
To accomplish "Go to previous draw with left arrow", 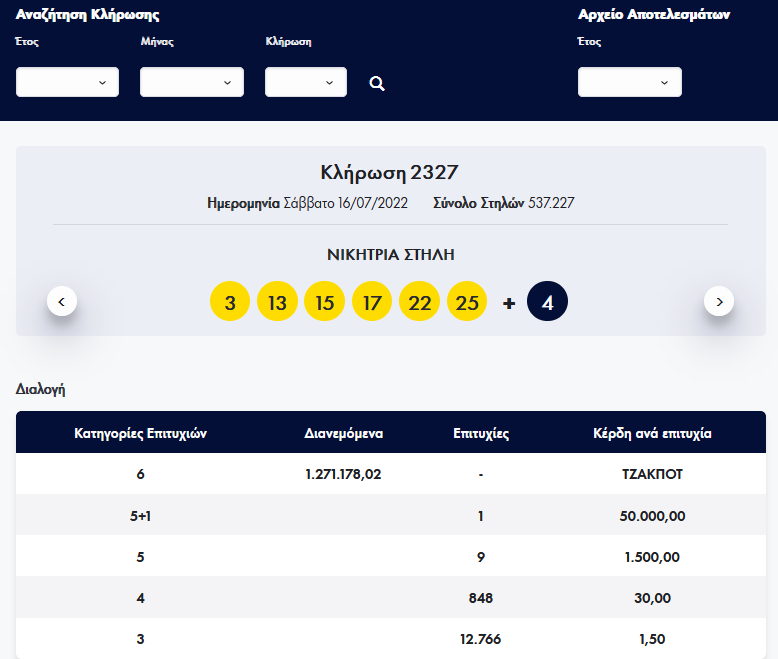I will (x=62, y=301).
